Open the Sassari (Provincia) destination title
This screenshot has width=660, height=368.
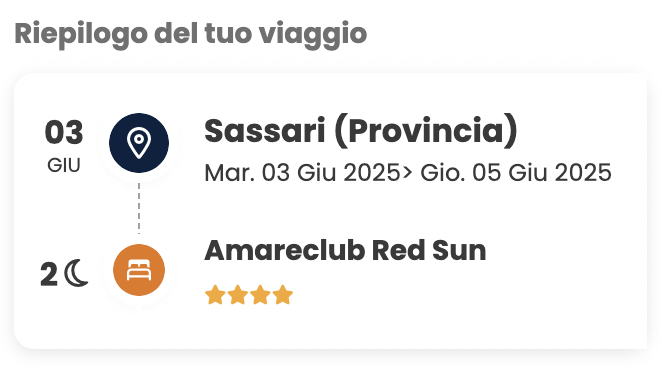click(x=361, y=131)
